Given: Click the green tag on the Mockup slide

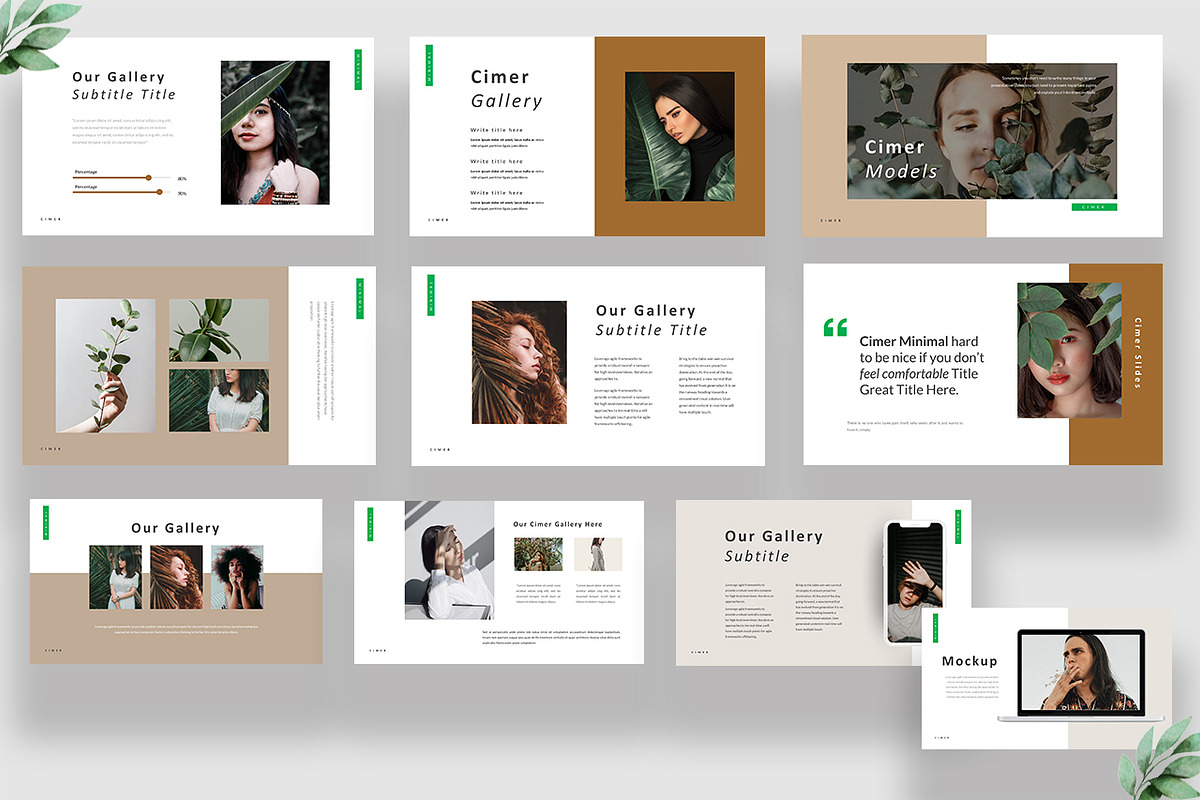Looking at the screenshot, I should [936, 628].
